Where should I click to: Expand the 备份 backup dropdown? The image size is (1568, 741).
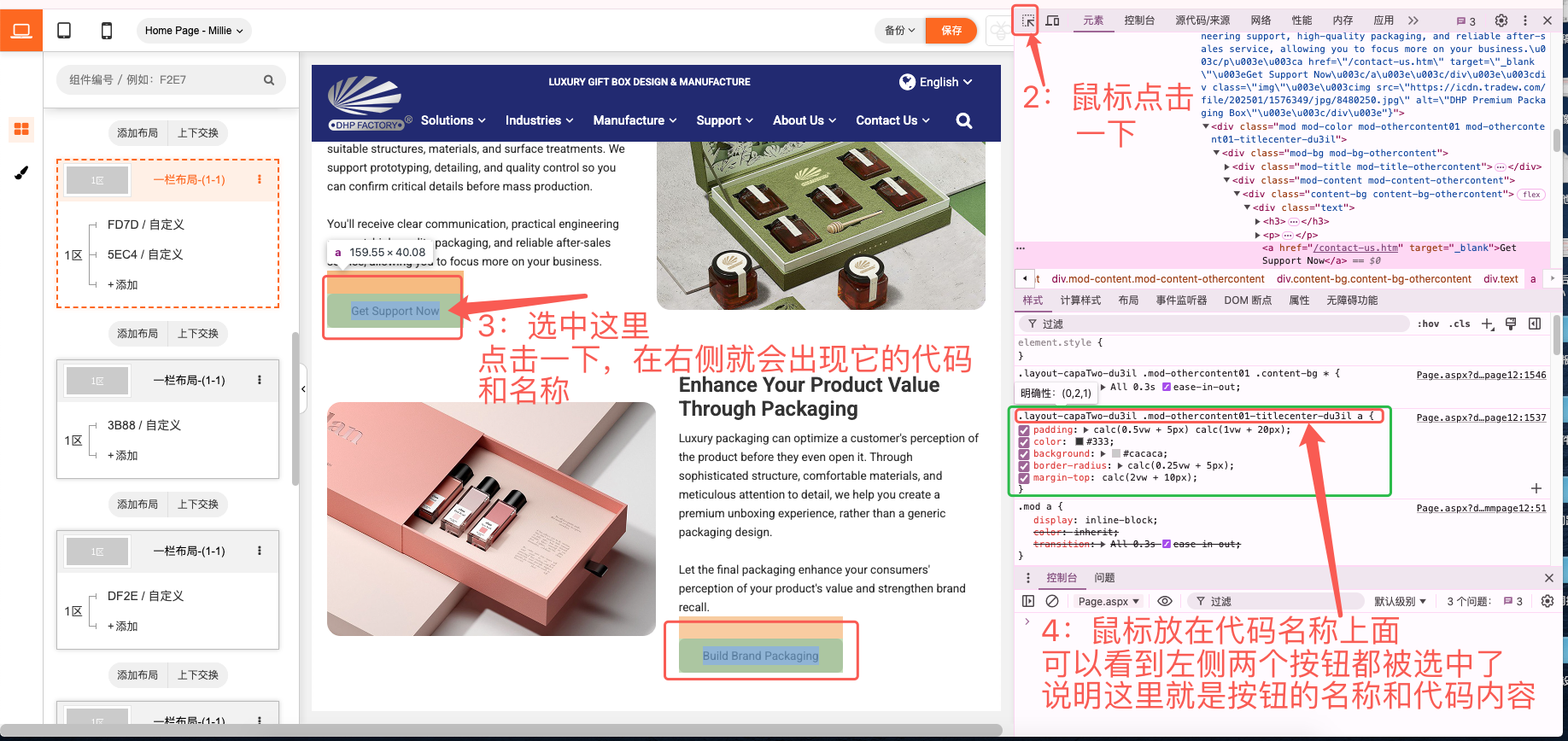(899, 31)
